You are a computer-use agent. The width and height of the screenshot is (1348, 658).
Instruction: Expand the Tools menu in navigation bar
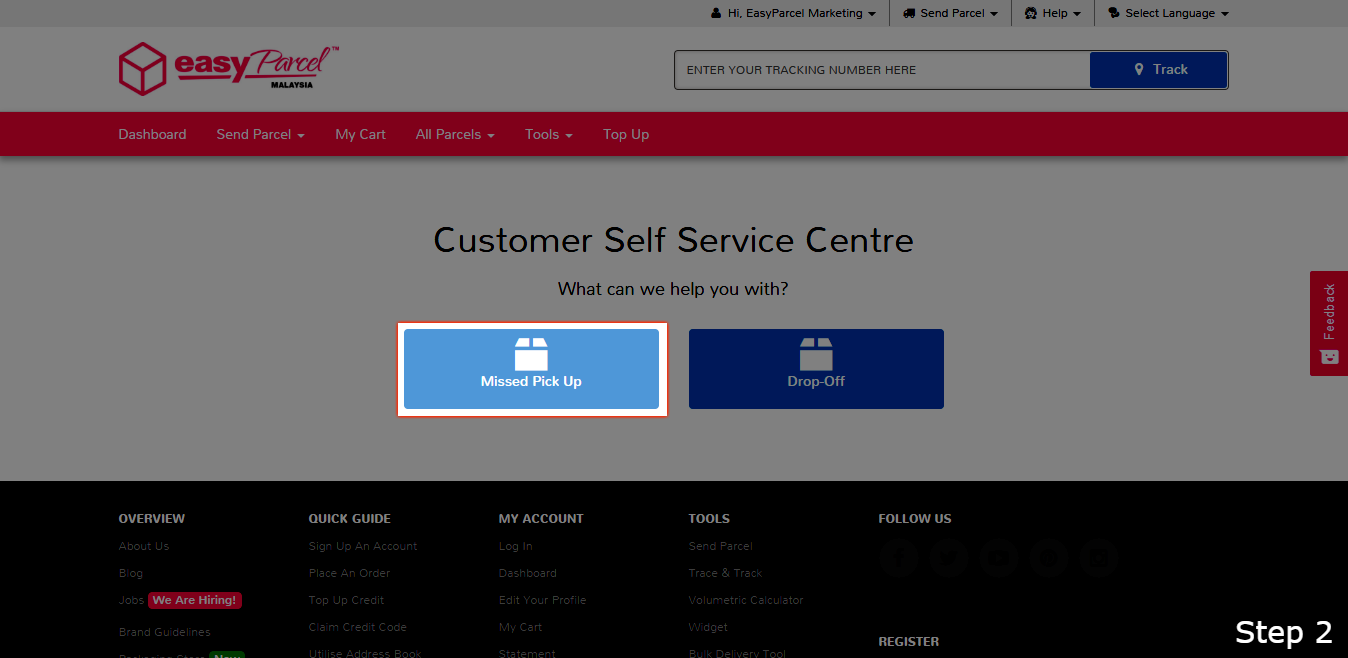[549, 134]
